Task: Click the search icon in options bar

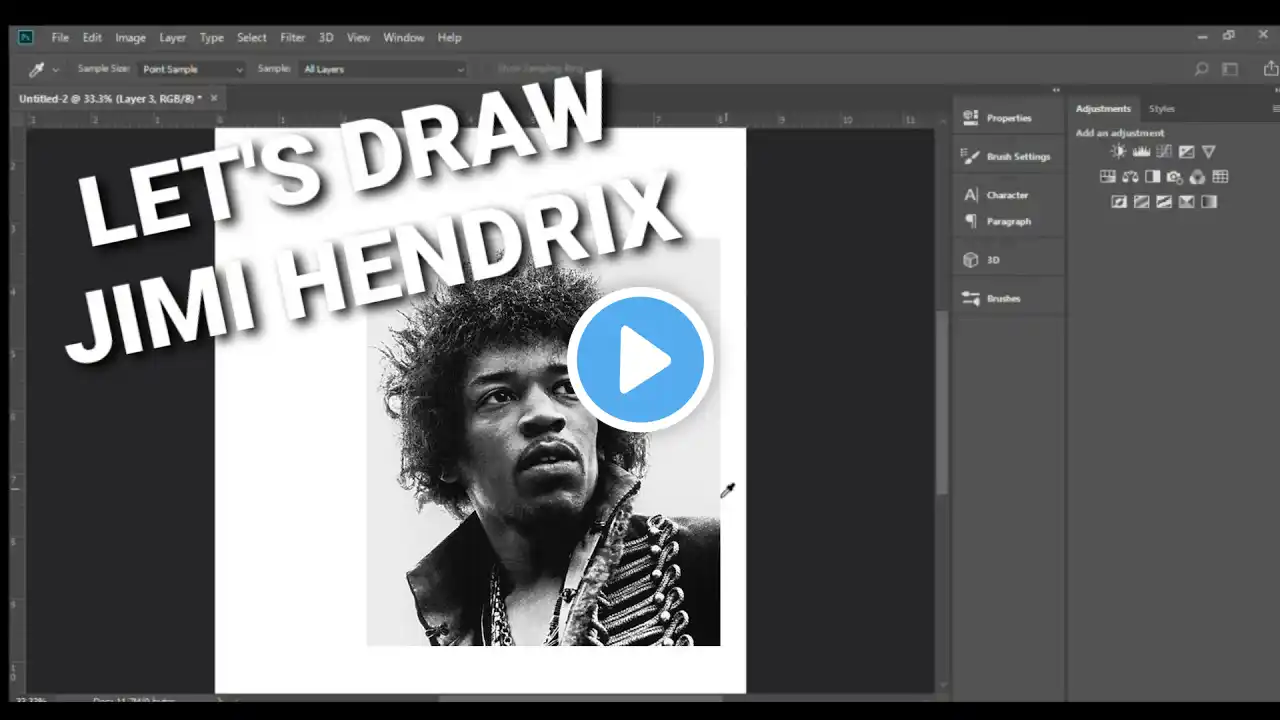Action: point(1202,69)
